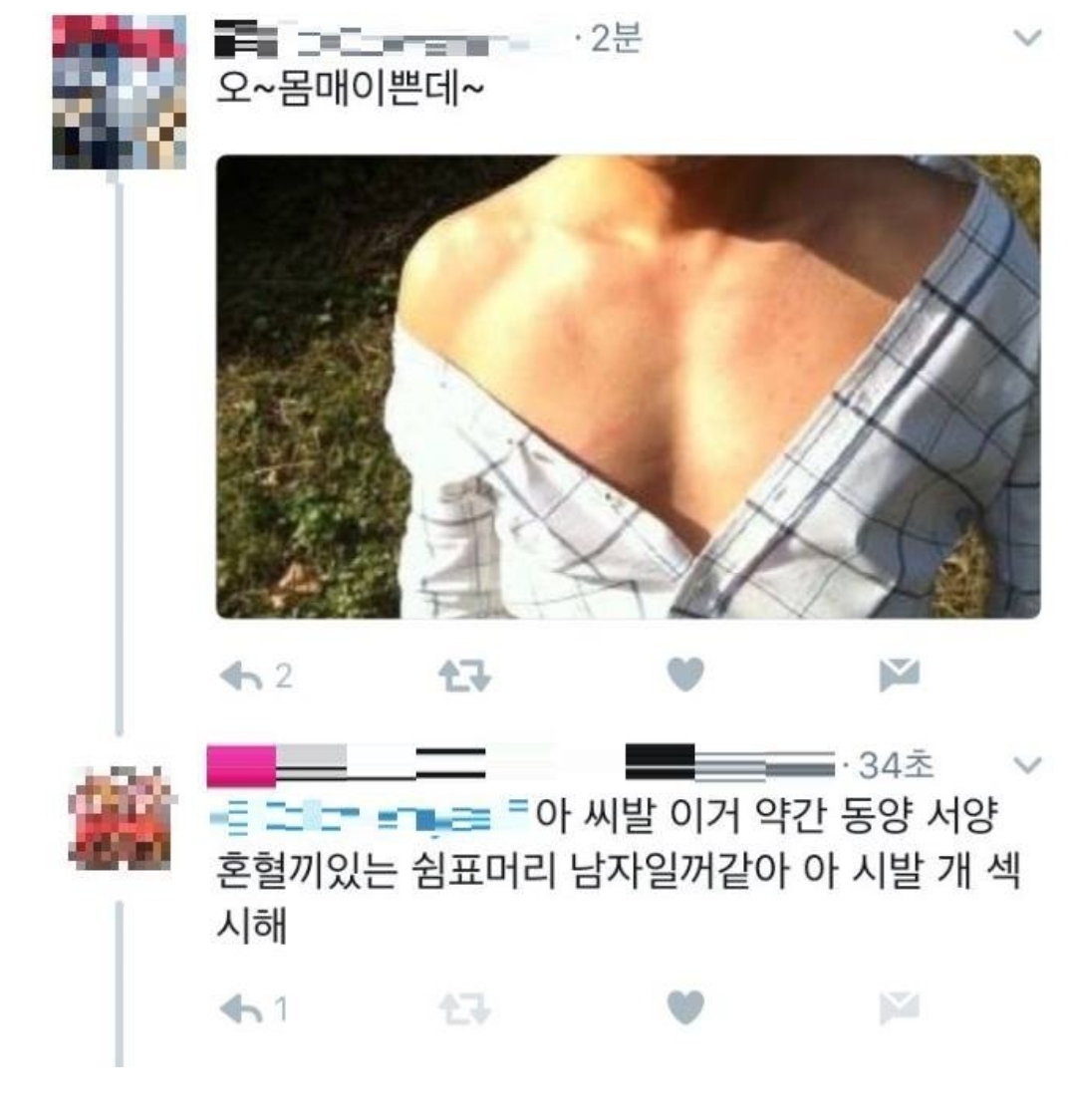The height and width of the screenshot is (1120, 1075).
Task: Open the second tweet author's red avatar
Action: [x=121, y=818]
